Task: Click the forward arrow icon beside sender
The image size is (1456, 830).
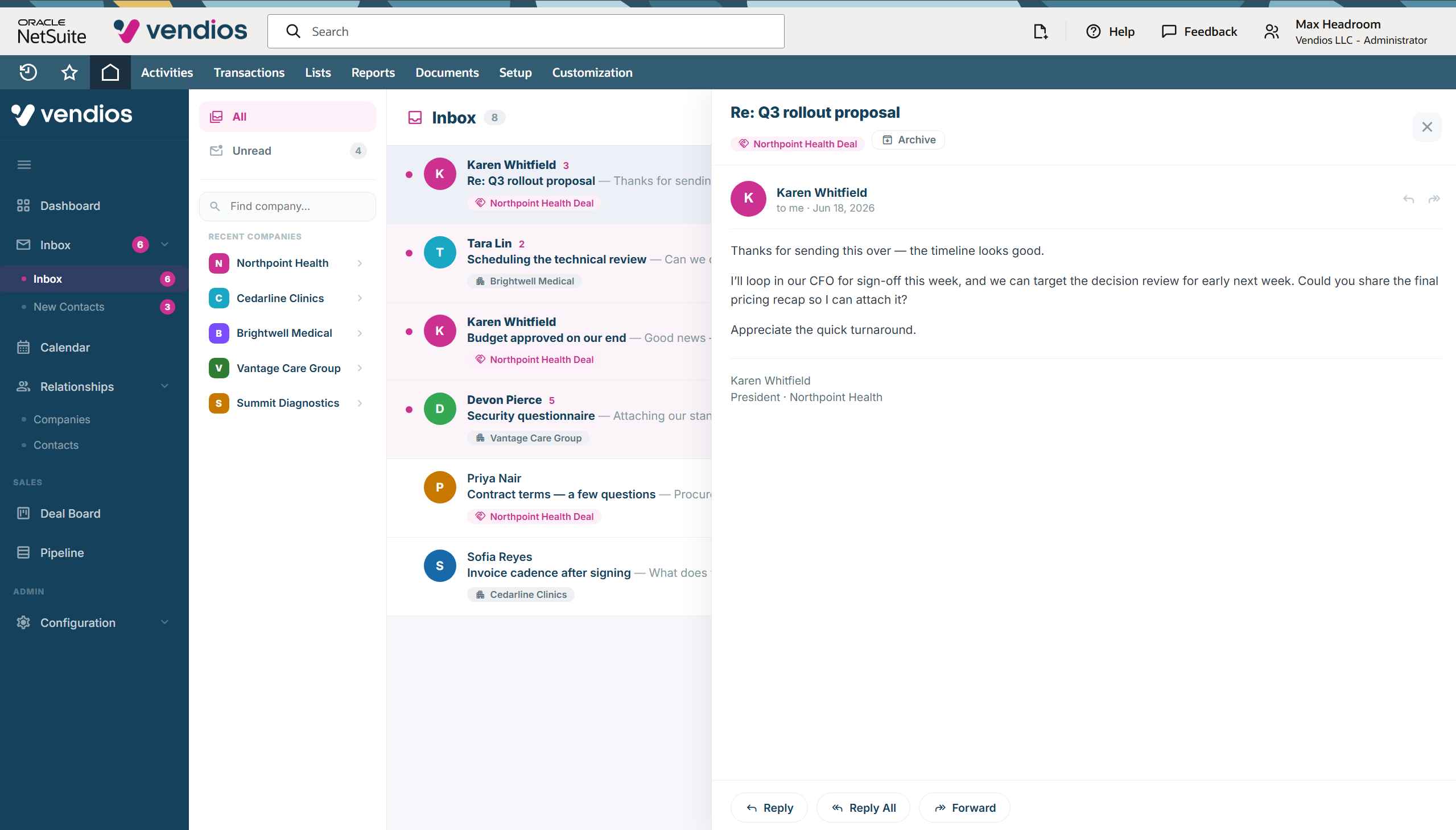Action: (1434, 199)
